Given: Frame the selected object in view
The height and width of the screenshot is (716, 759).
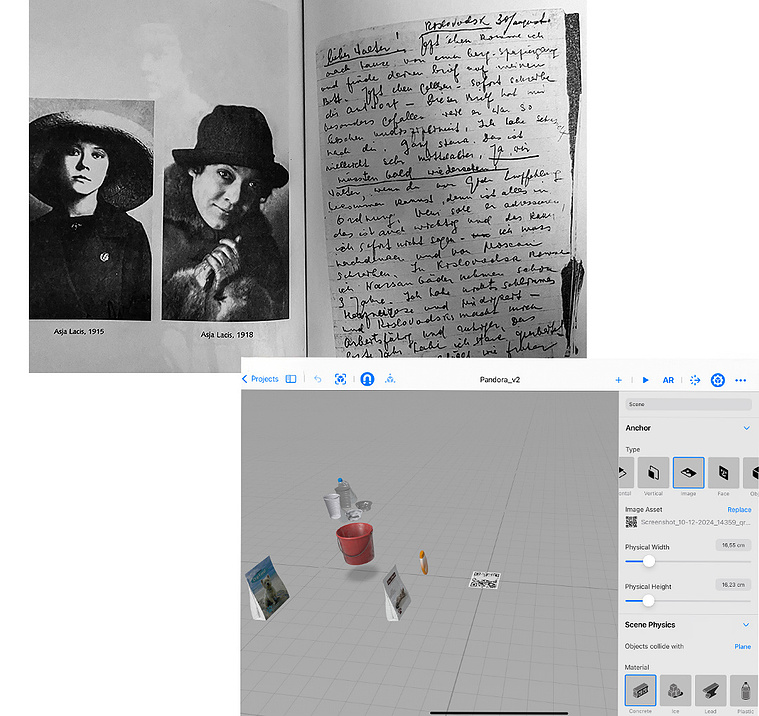Looking at the screenshot, I should [340, 379].
